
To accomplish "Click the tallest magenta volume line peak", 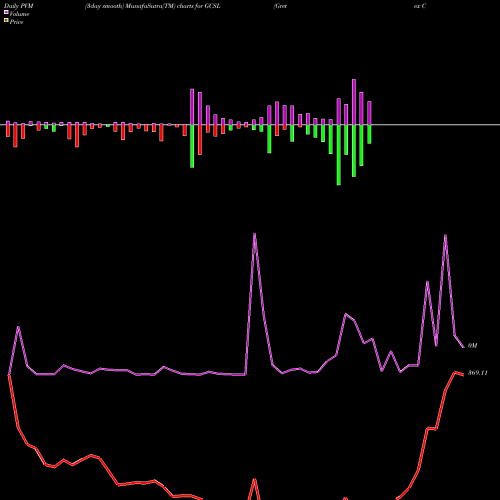I will coord(255,234).
